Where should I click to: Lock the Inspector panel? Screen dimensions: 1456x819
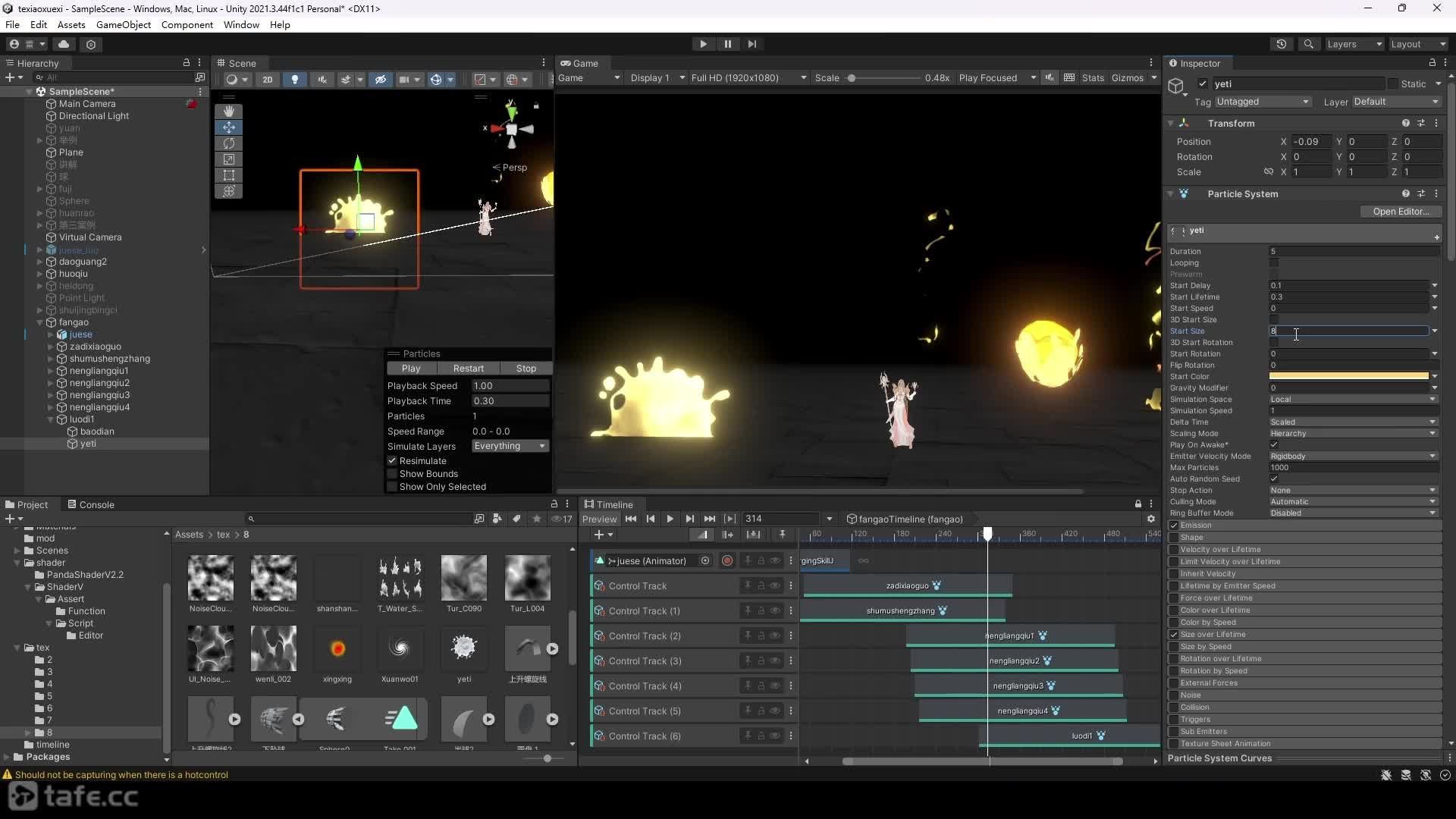(1432, 63)
